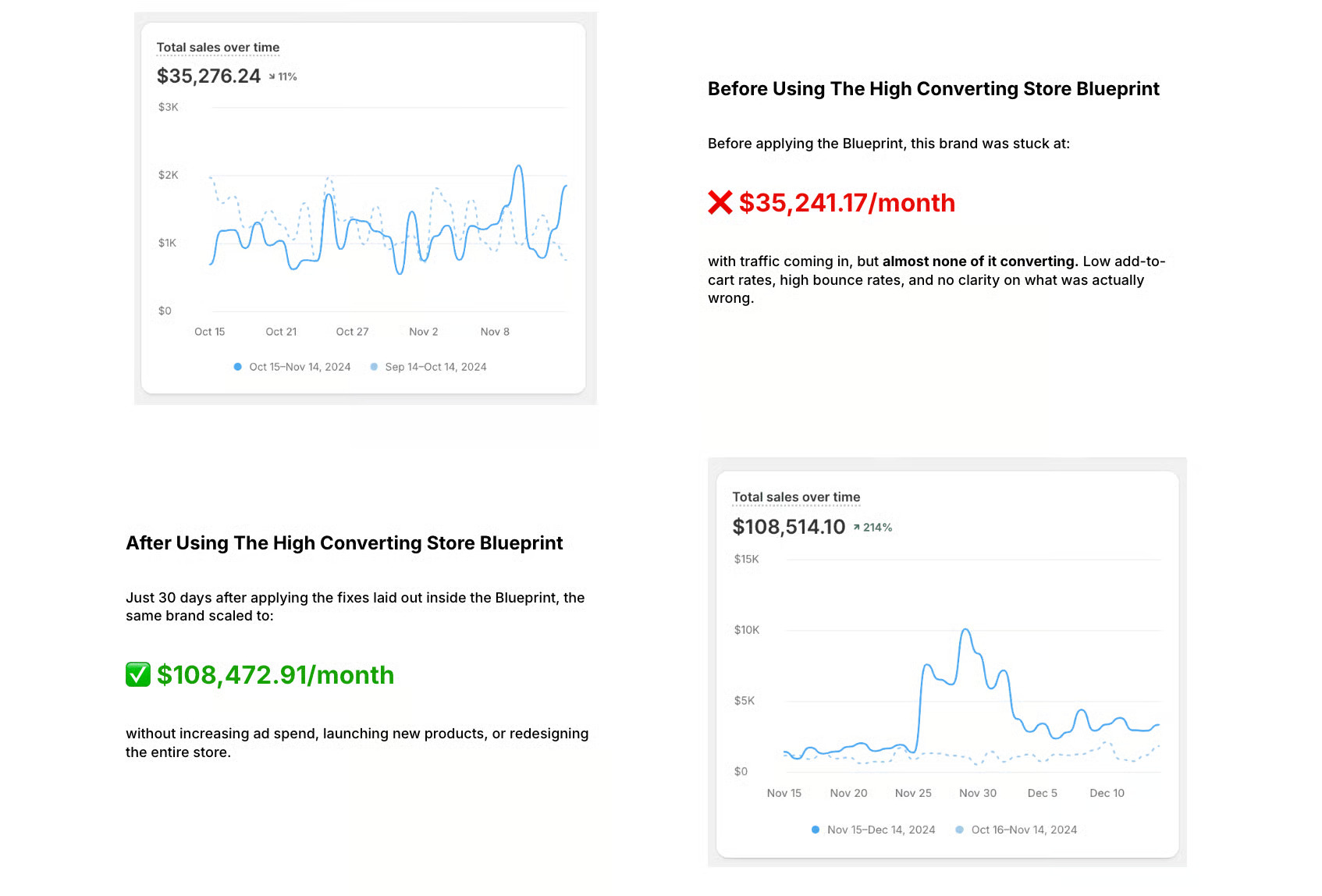
Task: Click the $0 axis label in the $35,276.24 chart
Action: coord(165,311)
